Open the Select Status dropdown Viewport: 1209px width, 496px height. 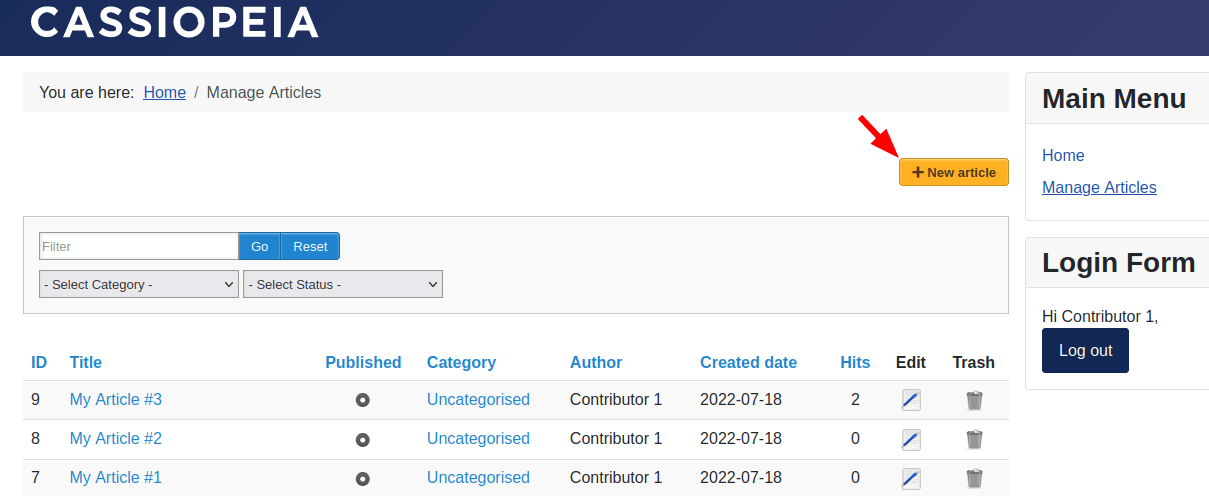pyautogui.click(x=343, y=284)
